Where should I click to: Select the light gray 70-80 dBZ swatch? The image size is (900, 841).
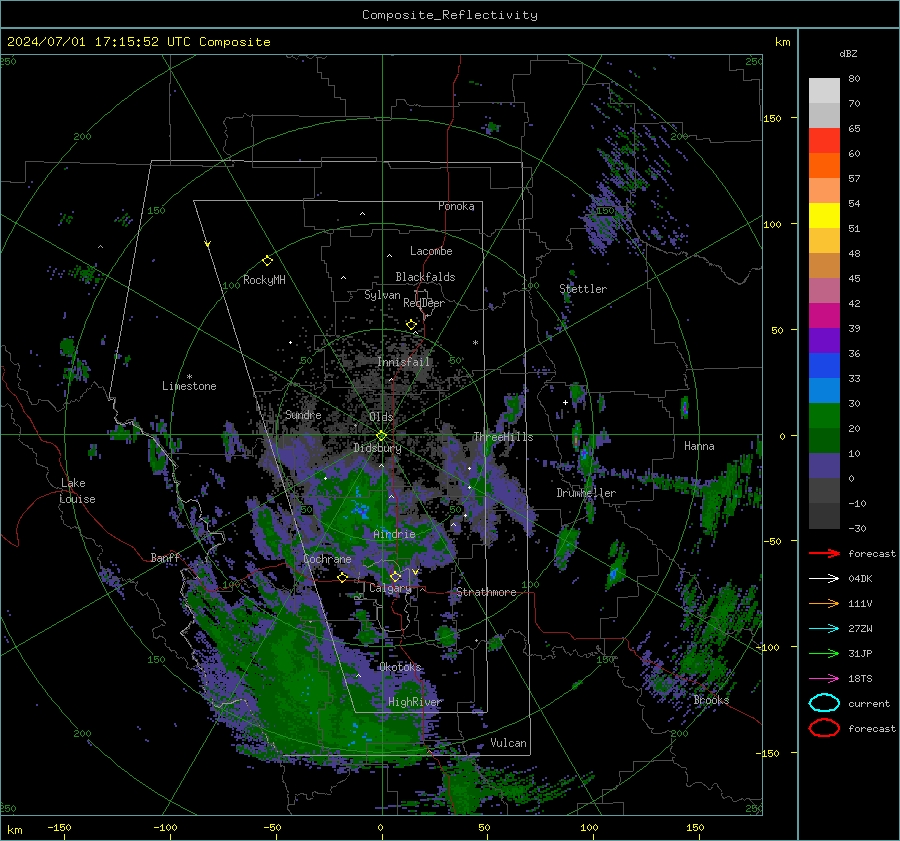[x=824, y=91]
